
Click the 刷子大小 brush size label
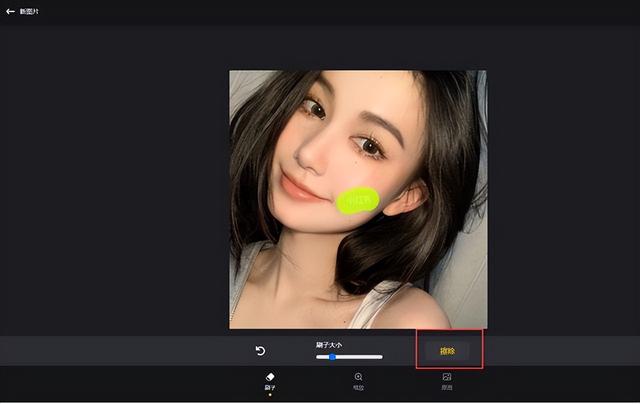click(x=329, y=344)
